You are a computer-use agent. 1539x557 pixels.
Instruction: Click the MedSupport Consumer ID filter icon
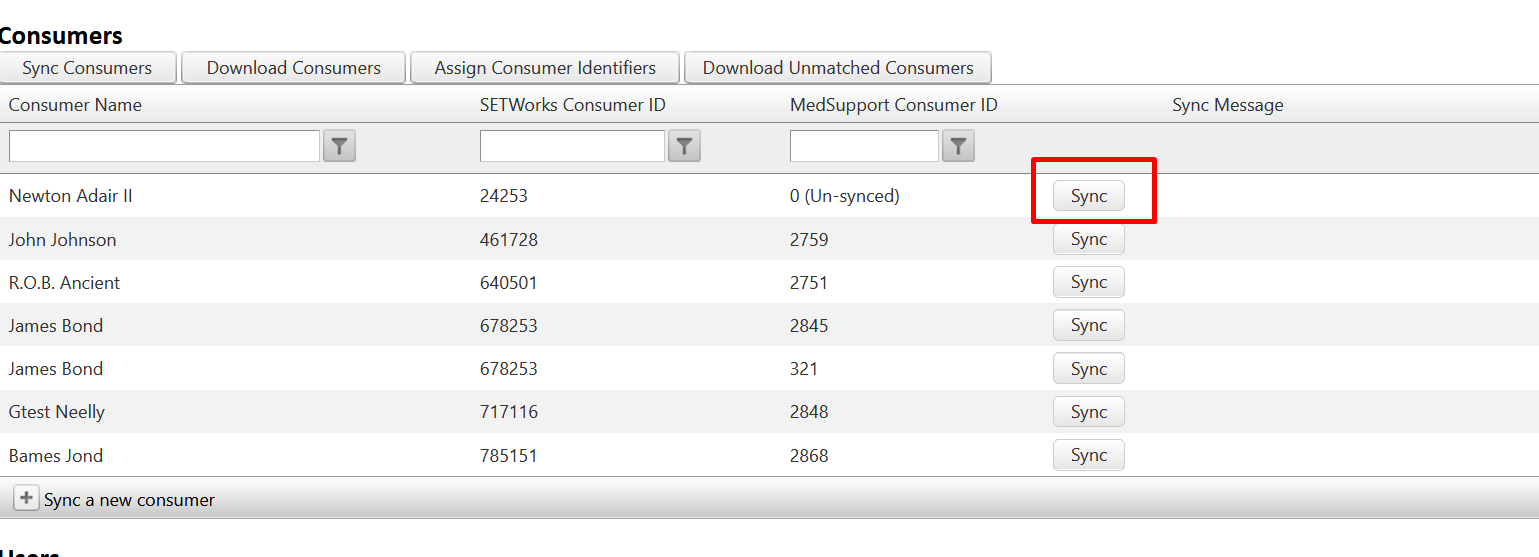pos(958,147)
